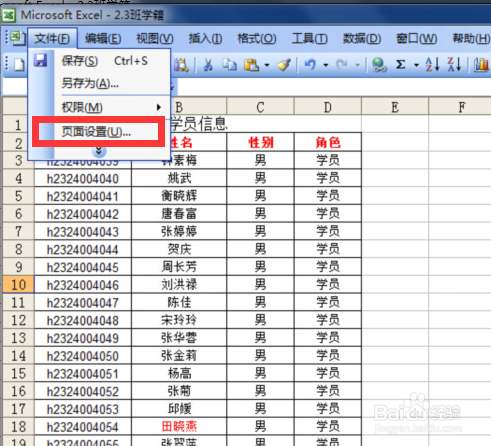
Task: Click the Copy icon in toolbar
Action: coord(230,64)
